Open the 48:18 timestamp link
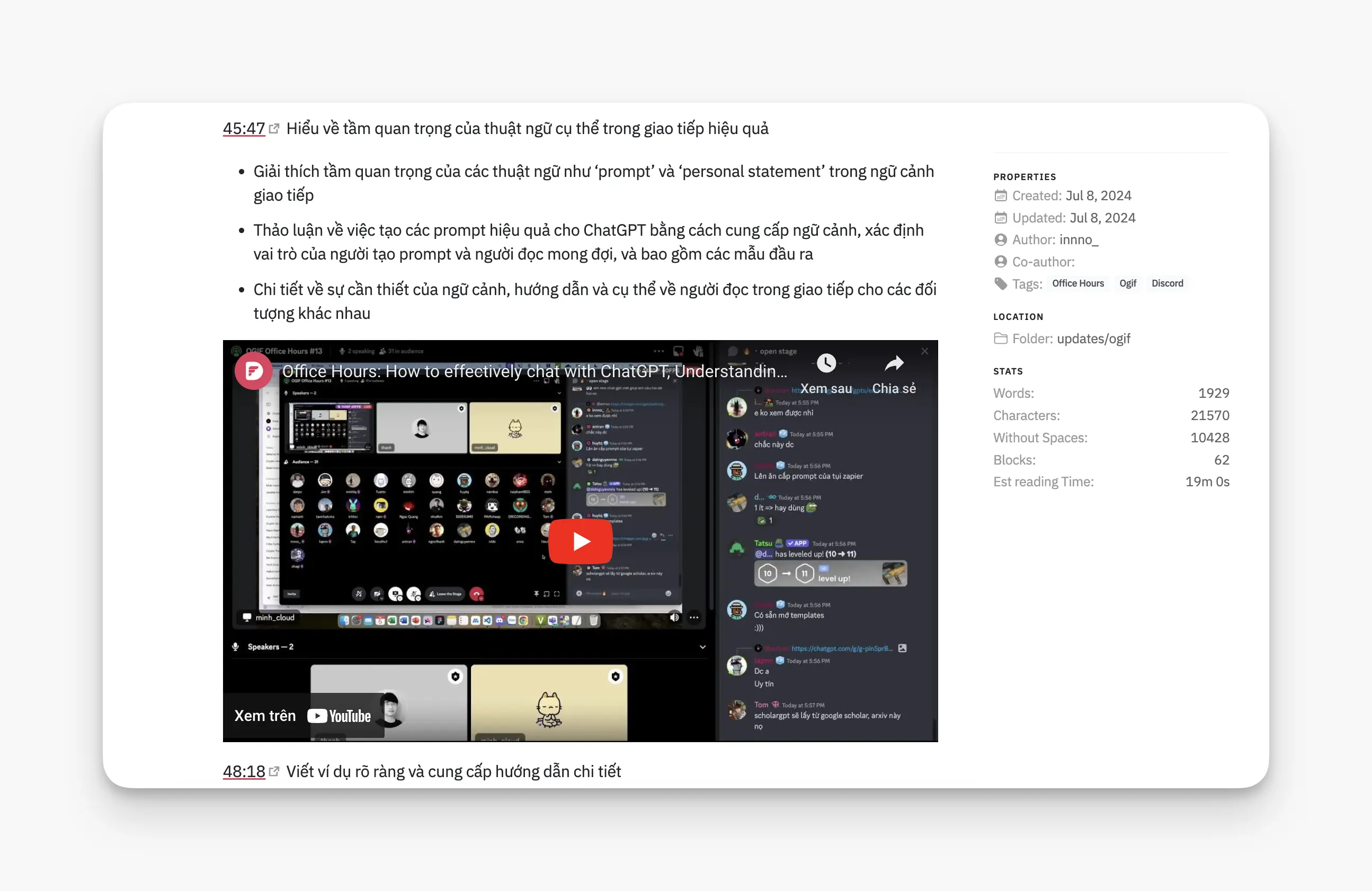The image size is (1372, 891). [244, 771]
